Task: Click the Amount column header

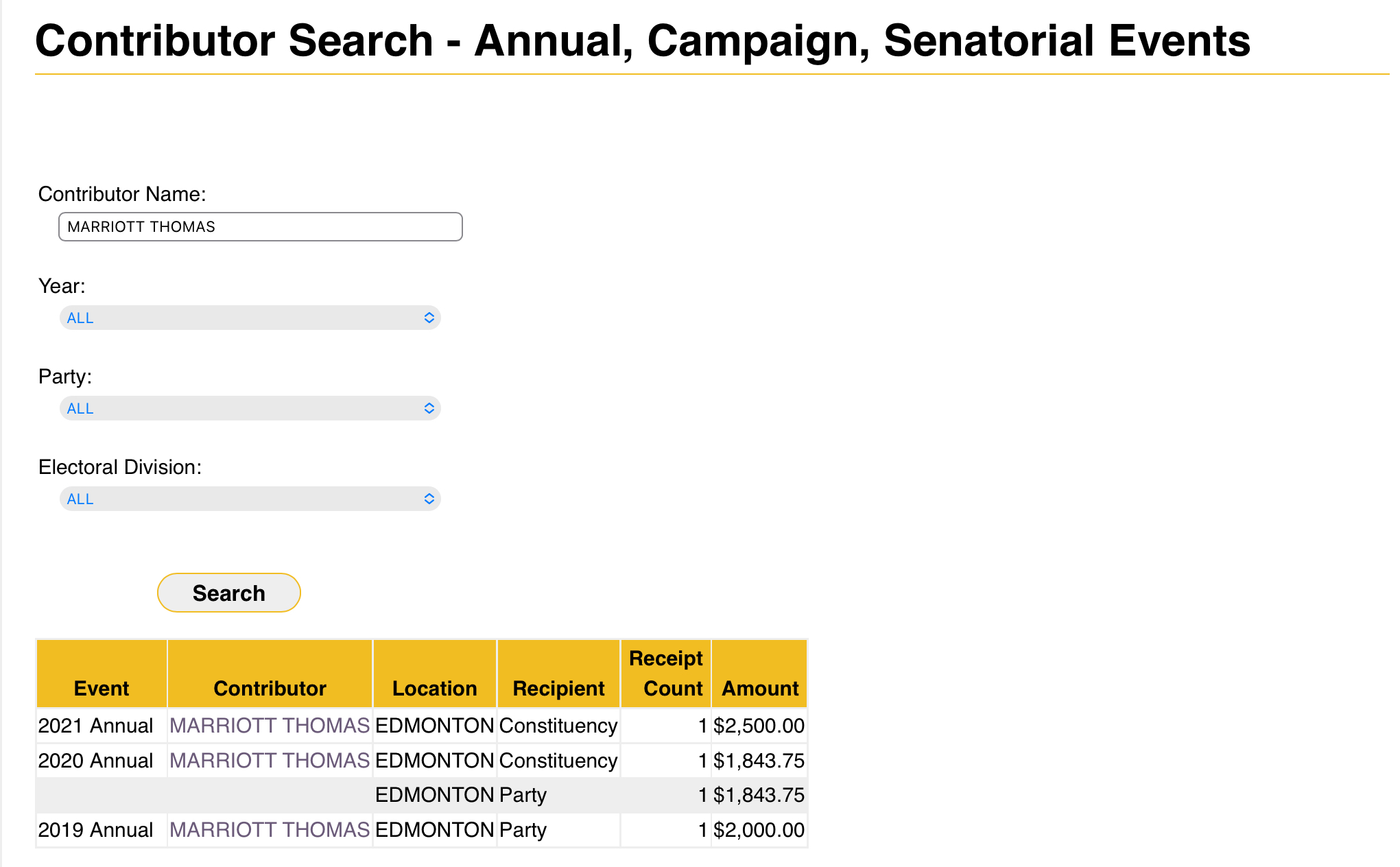Action: (760, 688)
